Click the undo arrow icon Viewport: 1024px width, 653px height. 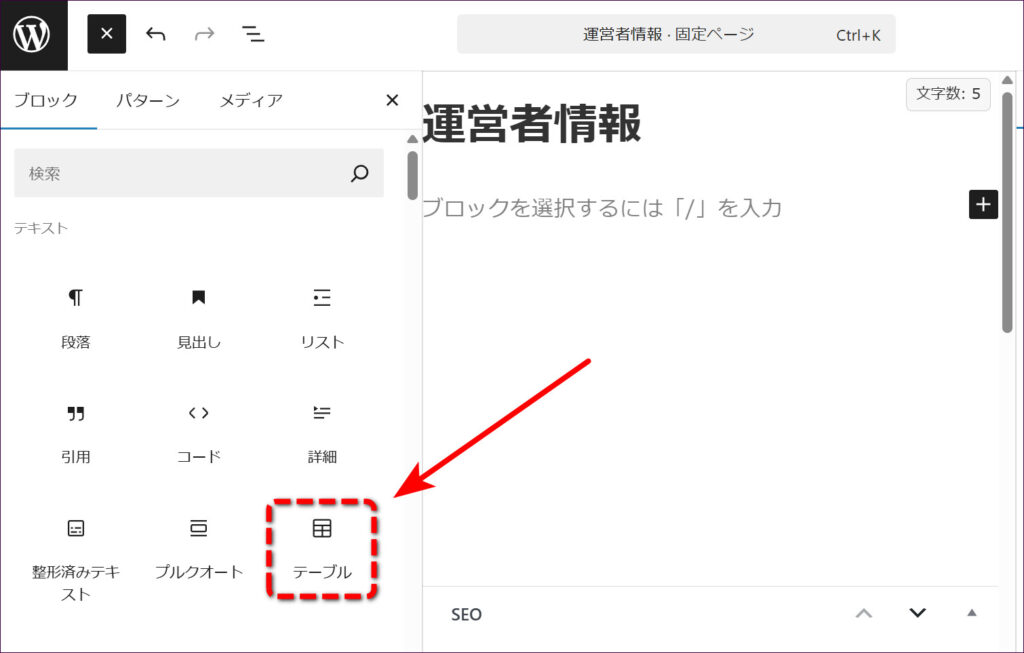[x=155, y=34]
